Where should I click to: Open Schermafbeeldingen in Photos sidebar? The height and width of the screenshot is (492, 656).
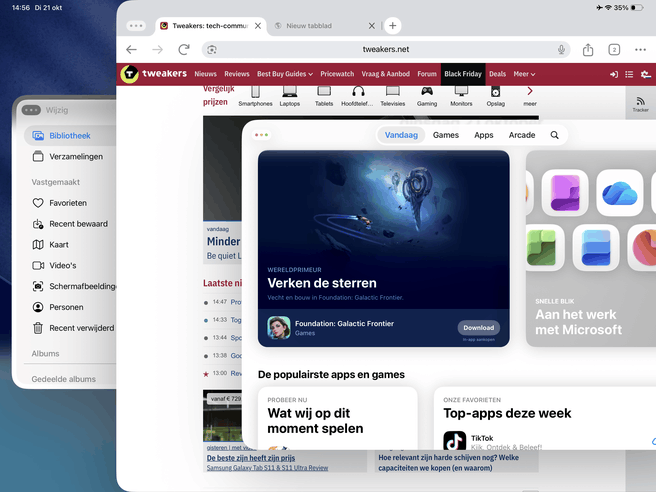click(70, 286)
